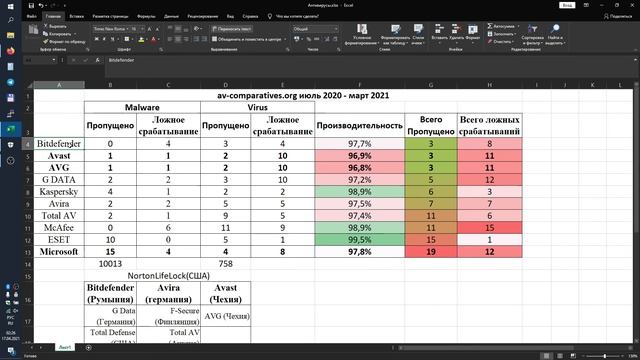Open Format as Table (Форматировать как таблицу)
The height and width of the screenshot is (360, 640).
(395, 34)
